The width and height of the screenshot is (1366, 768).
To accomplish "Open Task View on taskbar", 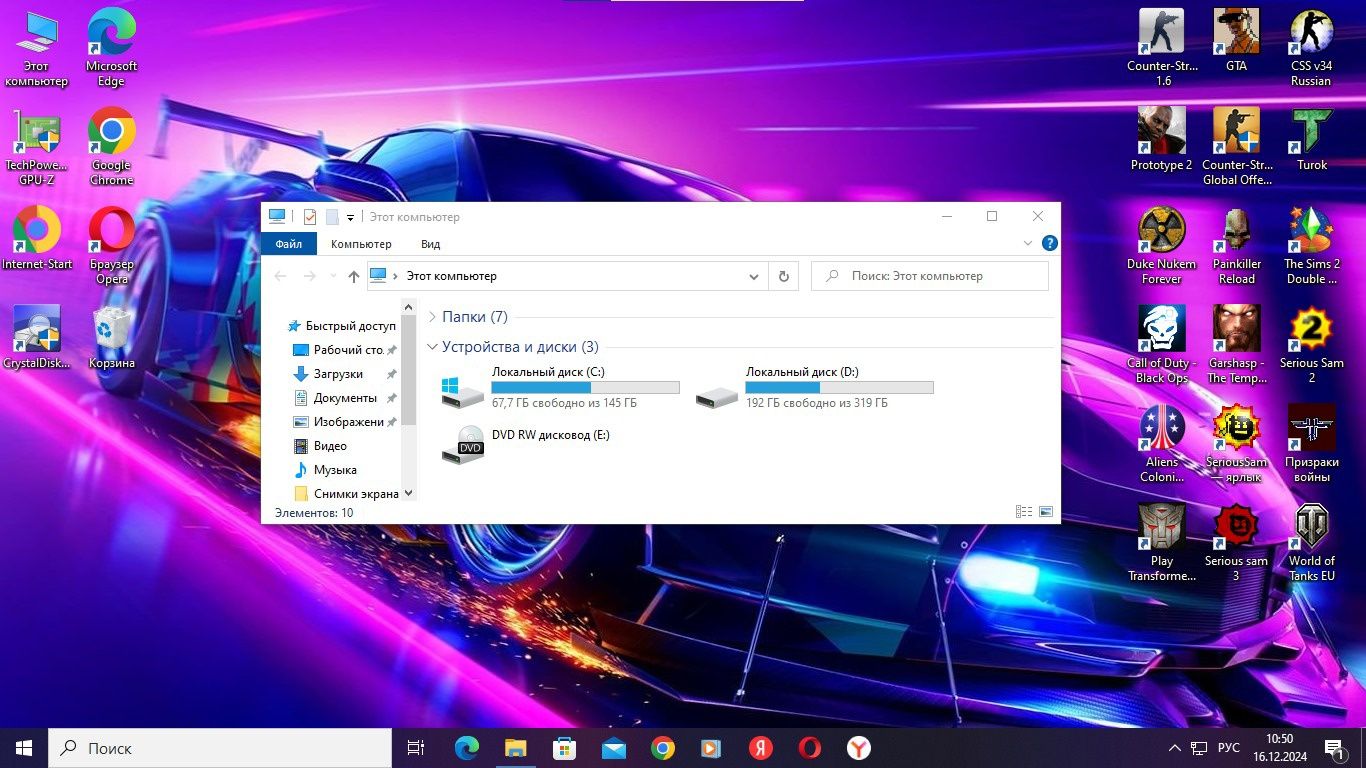I will pos(416,748).
